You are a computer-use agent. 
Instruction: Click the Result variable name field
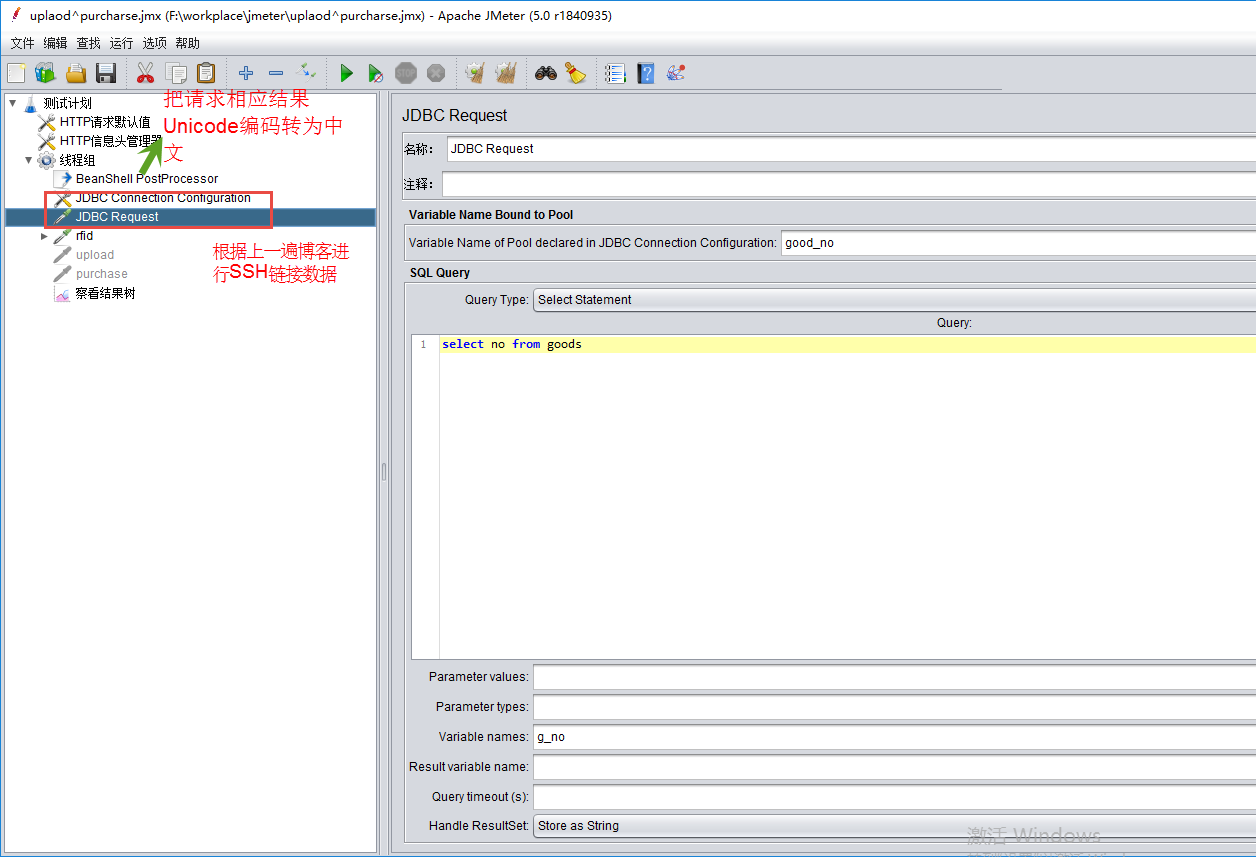[x=894, y=767]
